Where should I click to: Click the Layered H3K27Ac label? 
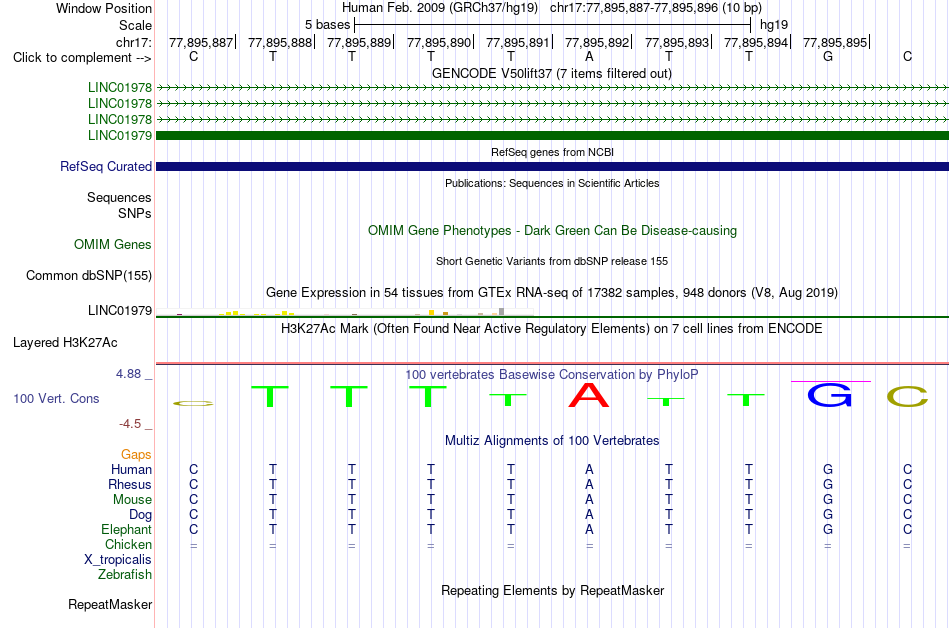coord(65,343)
